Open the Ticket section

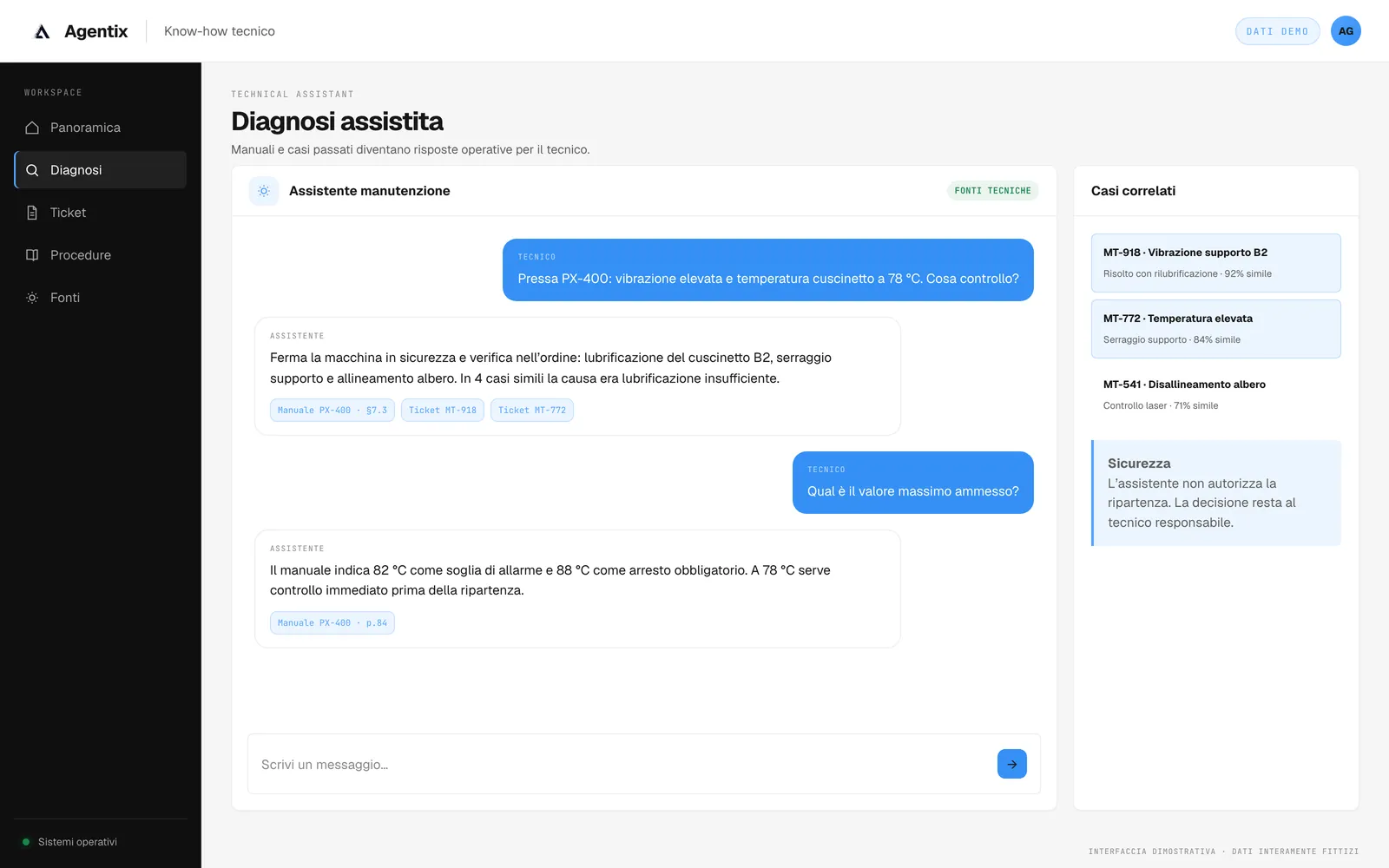[x=101, y=213]
